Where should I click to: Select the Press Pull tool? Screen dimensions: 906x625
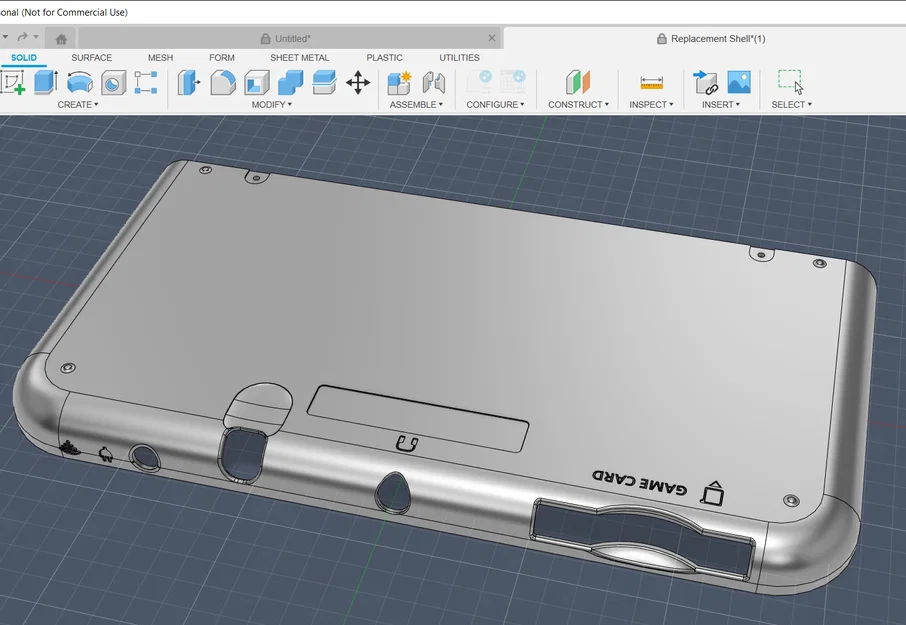pyautogui.click(x=189, y=83)
